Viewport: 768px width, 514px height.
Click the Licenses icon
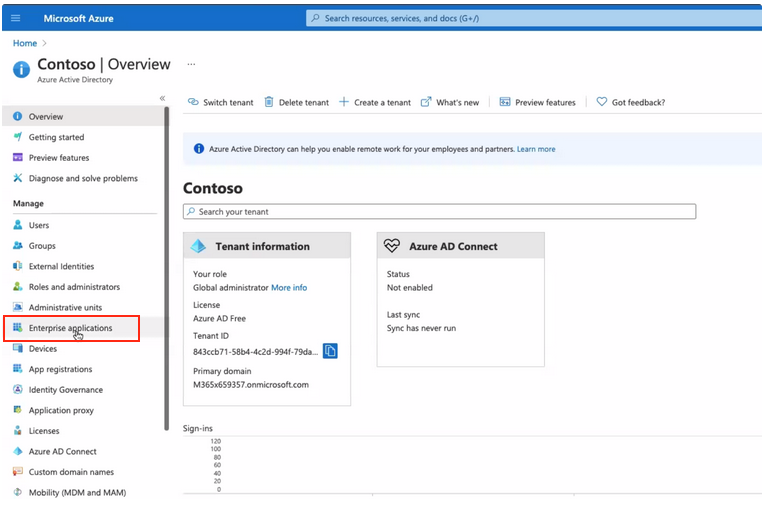pos(18,431)
